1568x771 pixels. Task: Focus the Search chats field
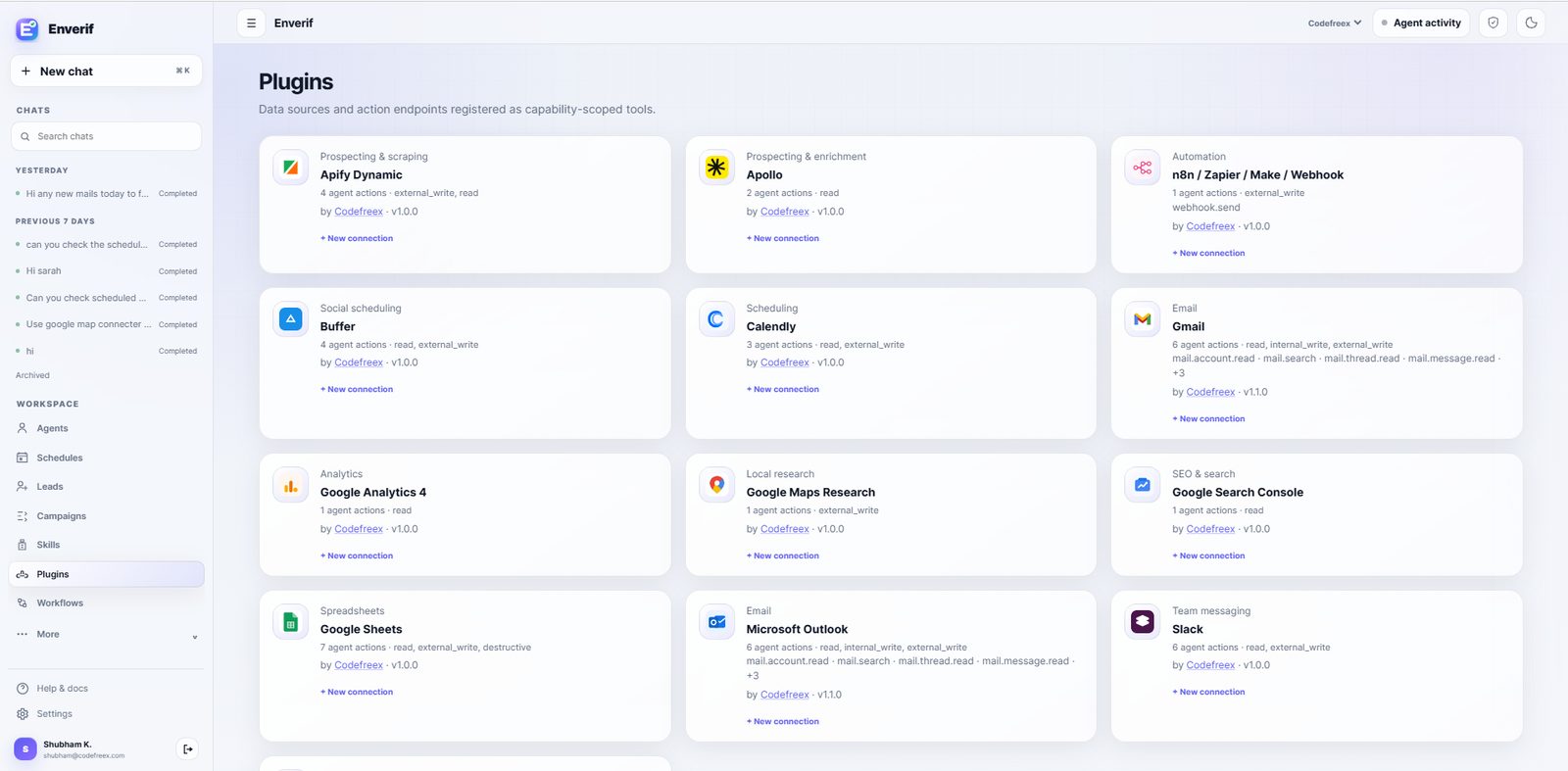pyautogui.click(x=106, y=136)
